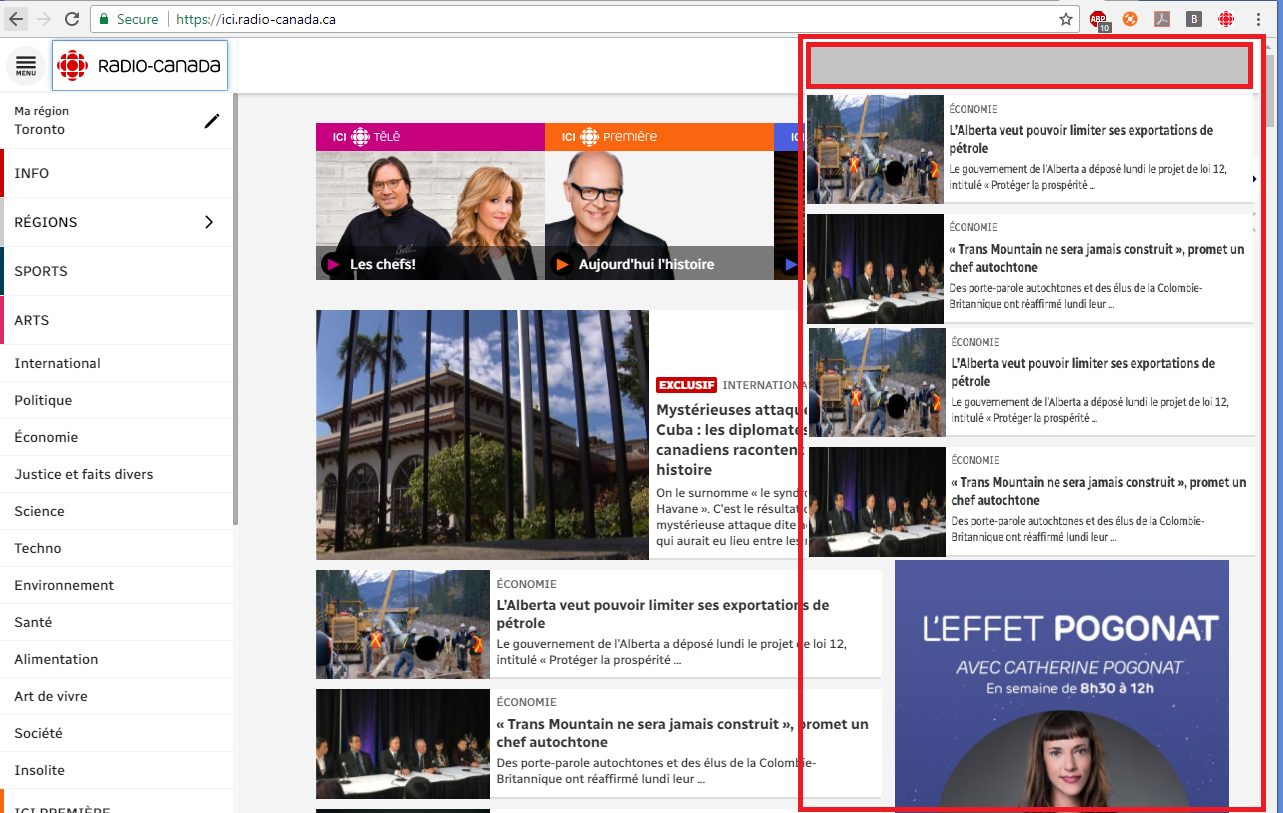Click the Radio-Canada logo
1283x813 pixels.
pos(140,66)
